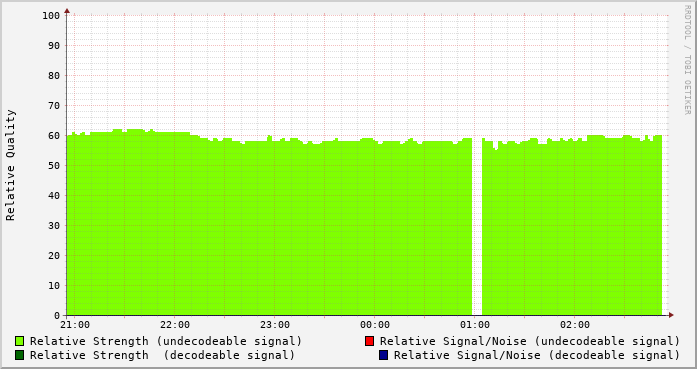Click the 00:00 time axis label

[x=375, y=325]
